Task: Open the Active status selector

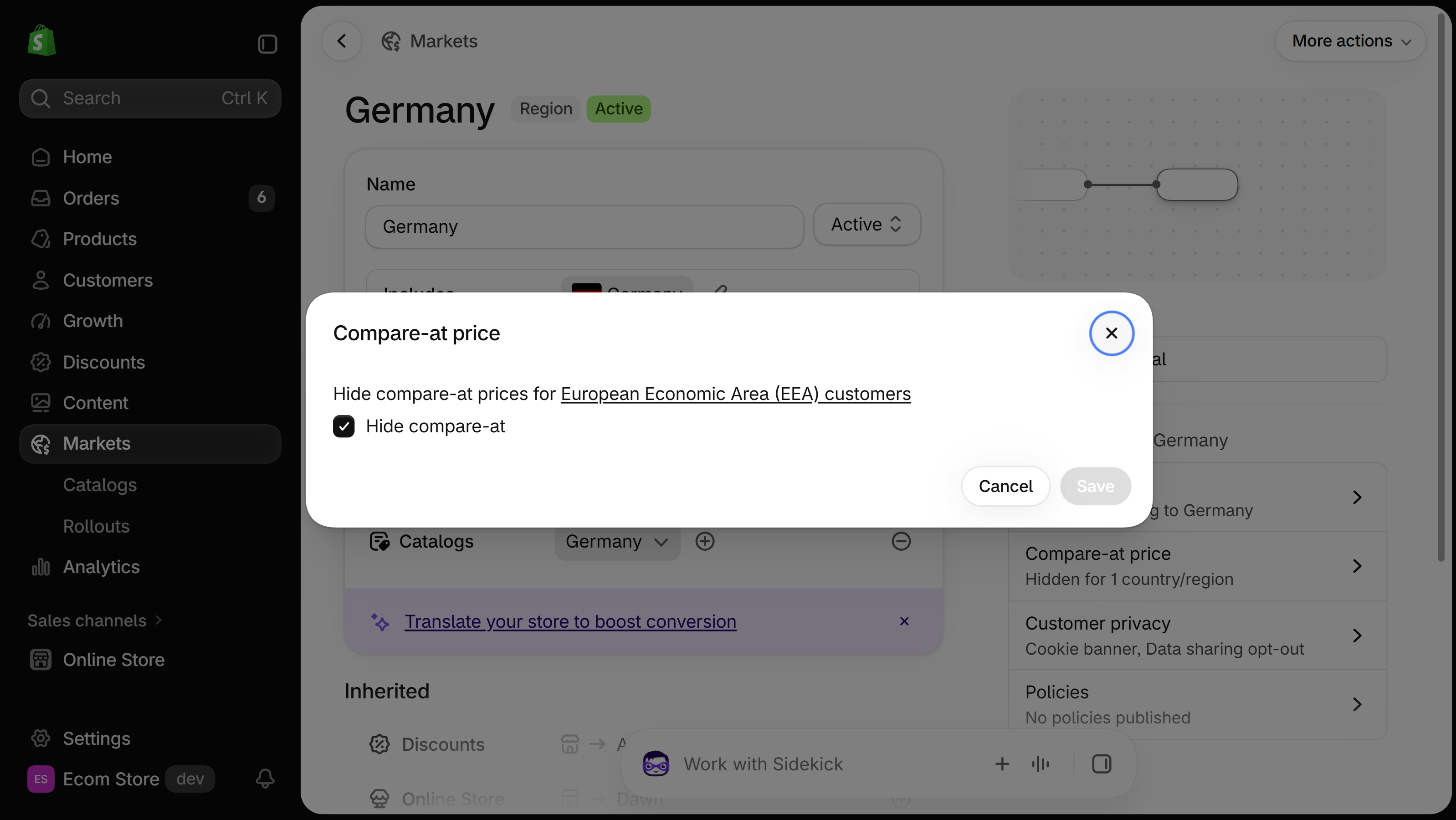Action: coord(866,224)
